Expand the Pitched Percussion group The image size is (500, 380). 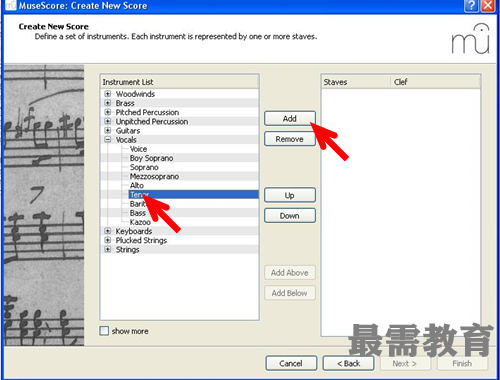click(x=108, y=112)
